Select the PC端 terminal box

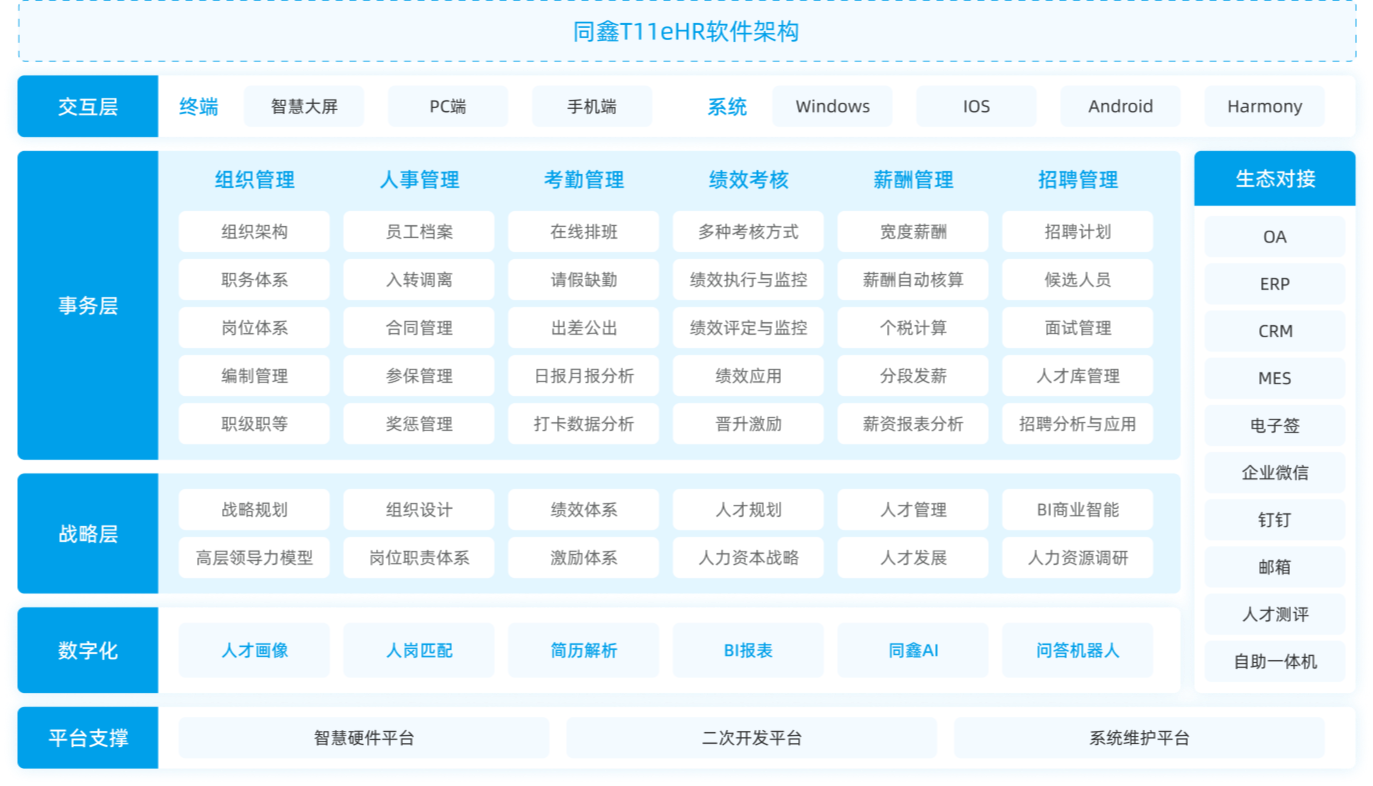point(448,106)
